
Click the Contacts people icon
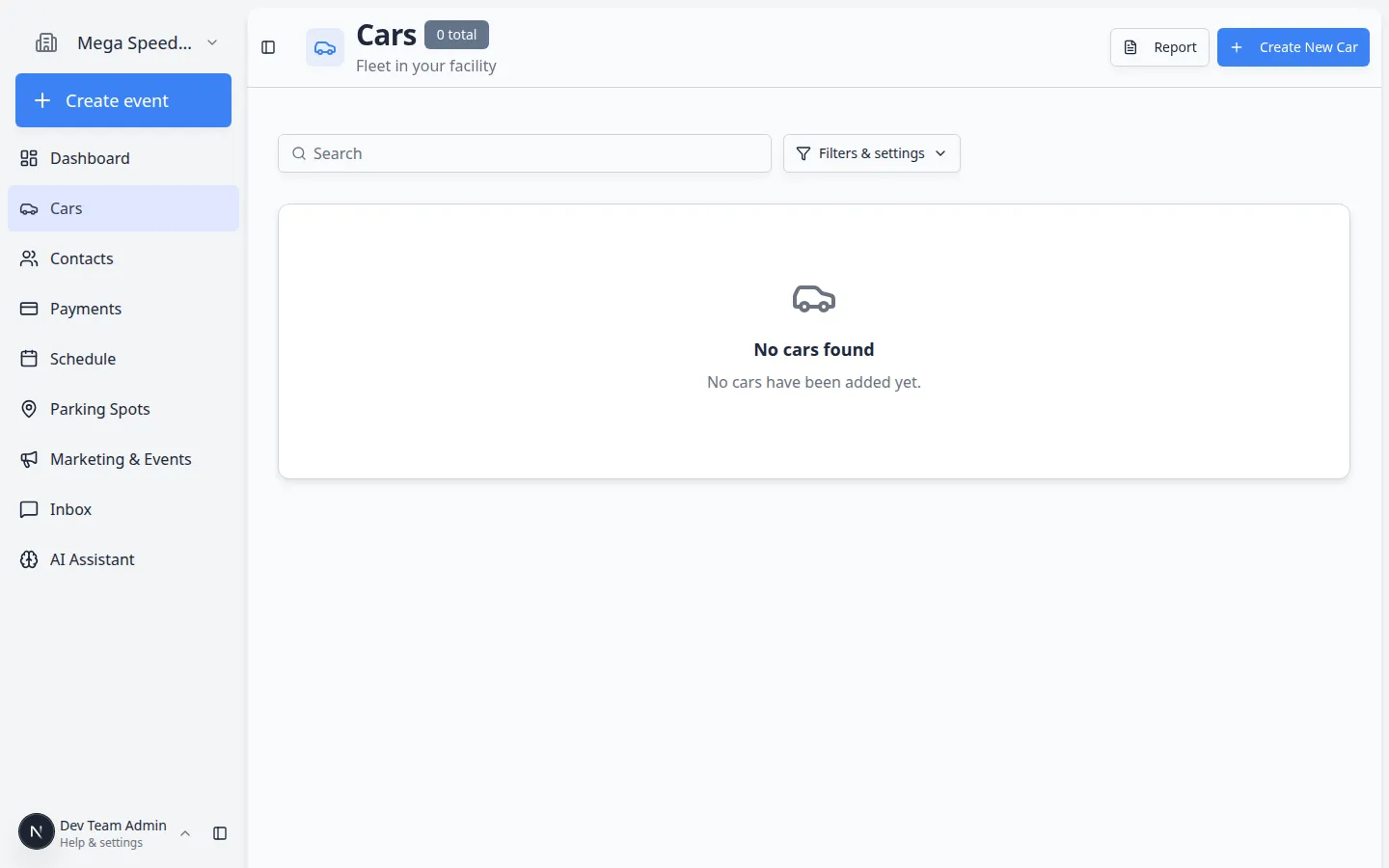point(29,258)
